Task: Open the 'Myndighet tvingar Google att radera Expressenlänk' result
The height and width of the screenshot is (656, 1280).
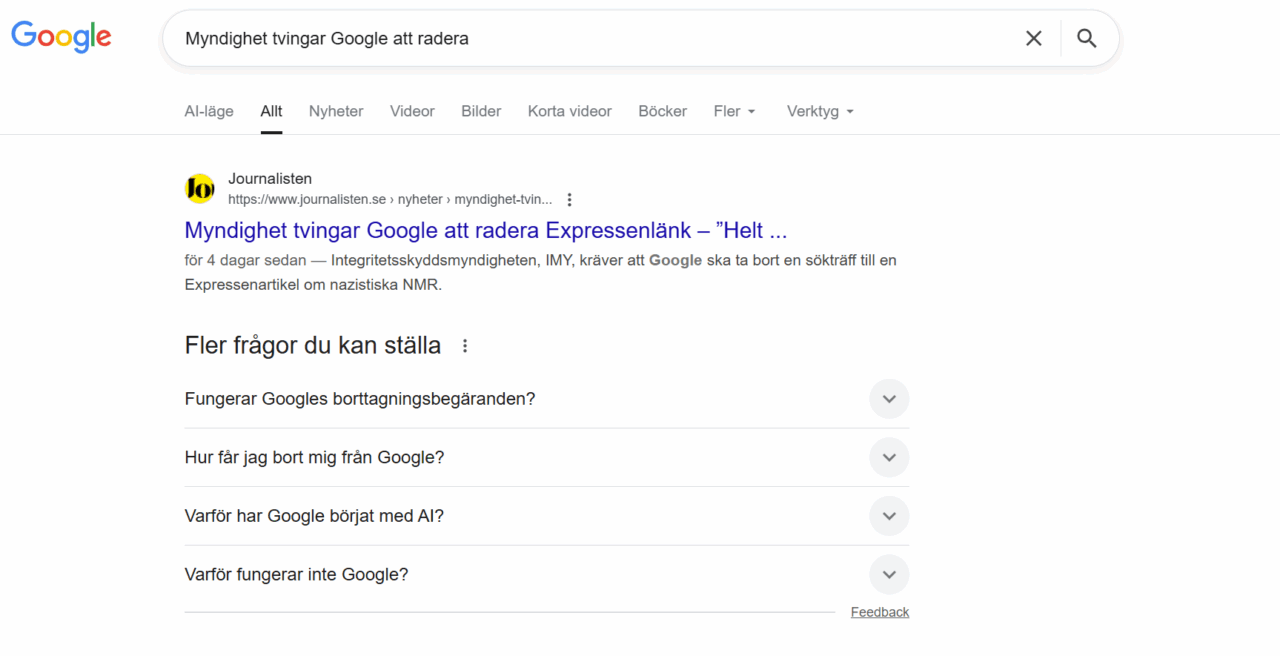Action: [x=486, y=230]
